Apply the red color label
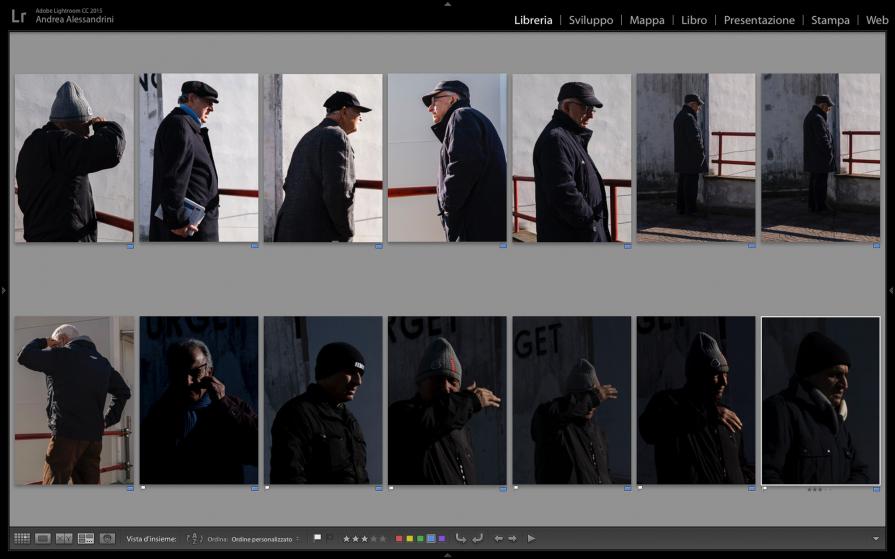This screenshot has height=559, width=895. click(x=399, y=538)
